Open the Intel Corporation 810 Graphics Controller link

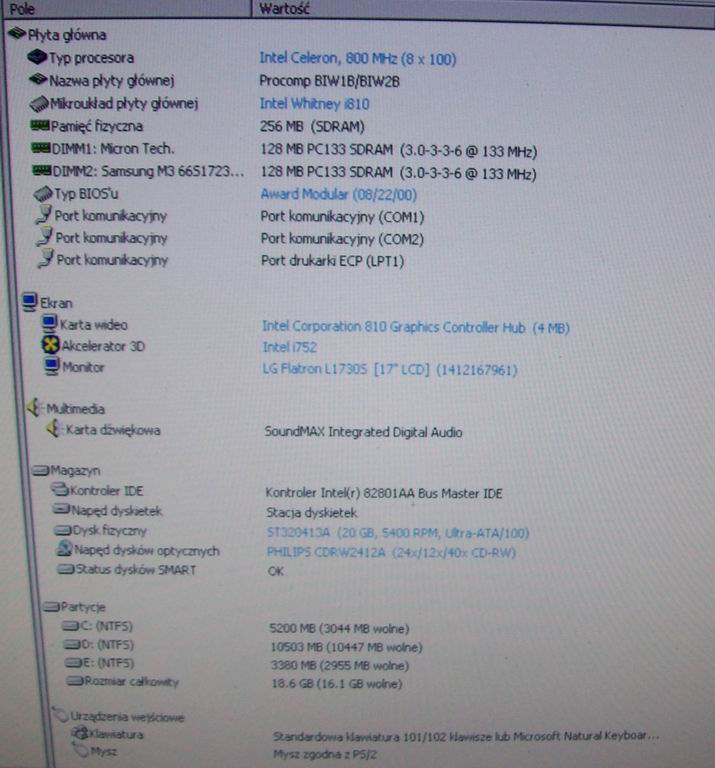pyautogui.click(x=416, y=327)
